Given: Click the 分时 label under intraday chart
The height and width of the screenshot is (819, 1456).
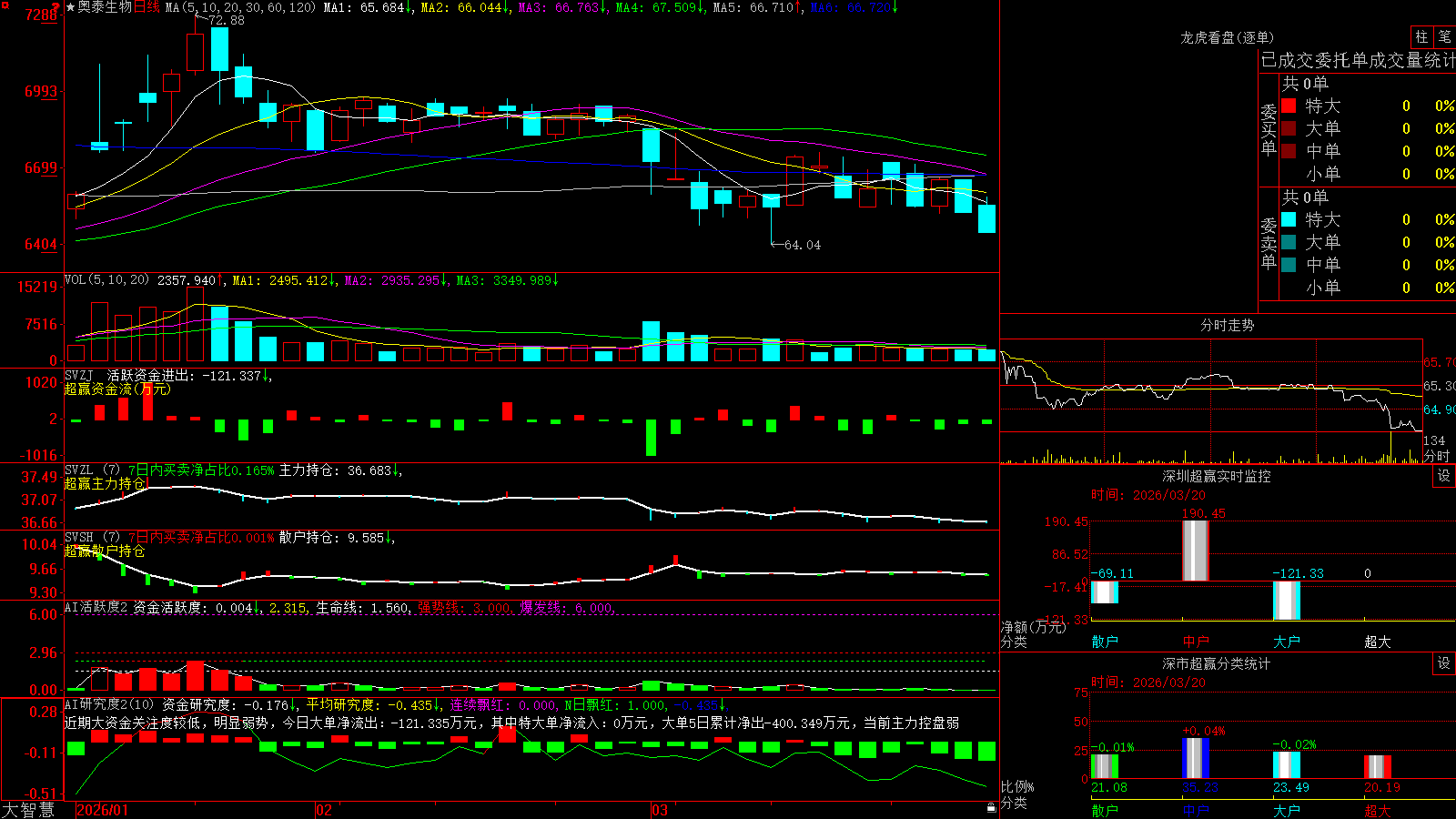Looking at the screenshot, I should pyautogui.click(x=1437, y=456).
